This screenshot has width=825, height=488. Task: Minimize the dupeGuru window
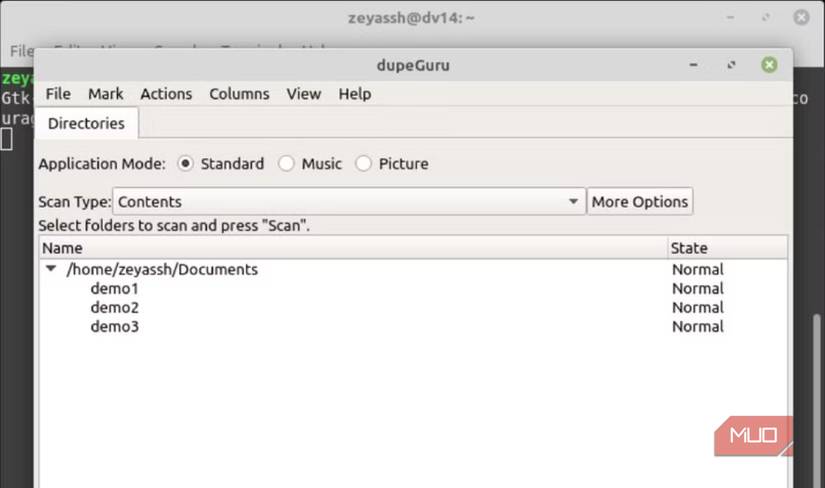(x=693, y=65)
